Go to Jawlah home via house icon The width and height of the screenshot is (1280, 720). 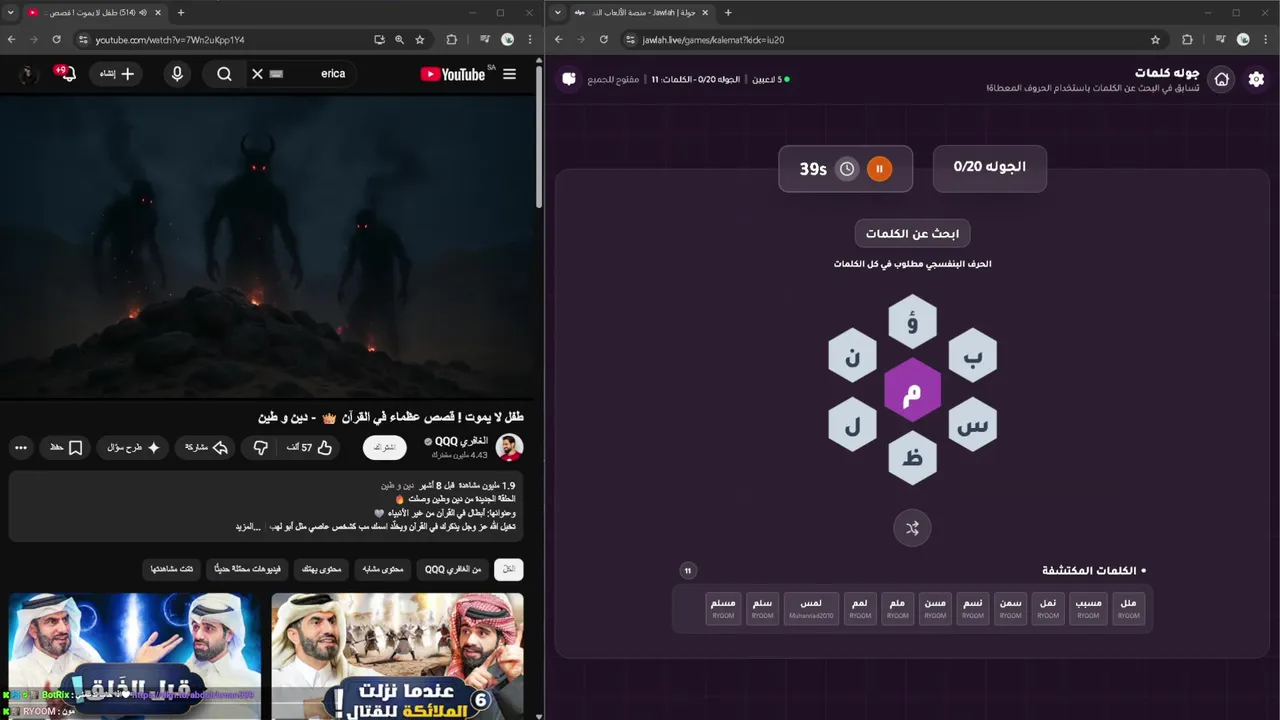point(1221,79)
